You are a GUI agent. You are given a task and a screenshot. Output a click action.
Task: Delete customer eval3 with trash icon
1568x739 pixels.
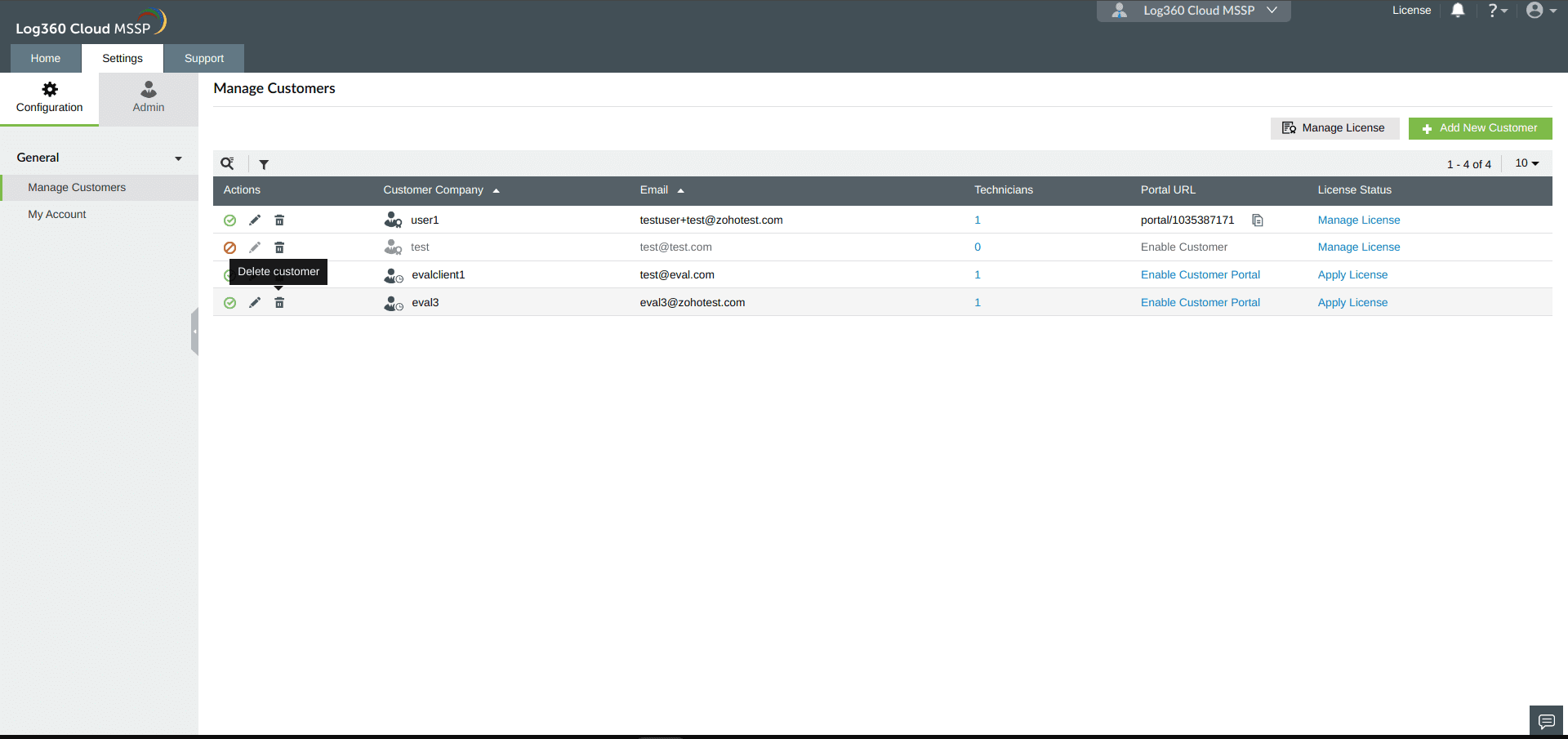[279, 302]
